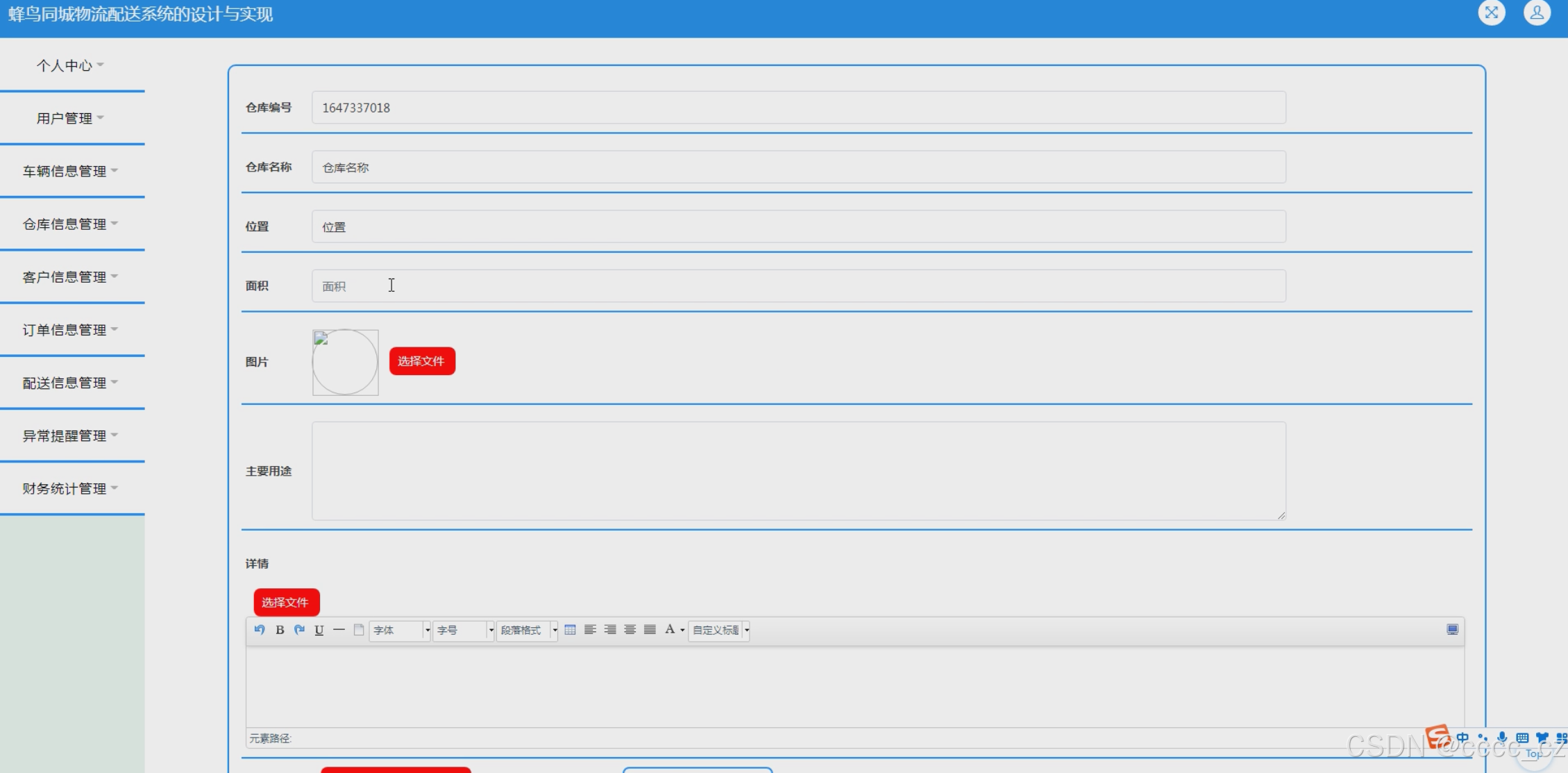Click the insert table icon

[570, 630]
